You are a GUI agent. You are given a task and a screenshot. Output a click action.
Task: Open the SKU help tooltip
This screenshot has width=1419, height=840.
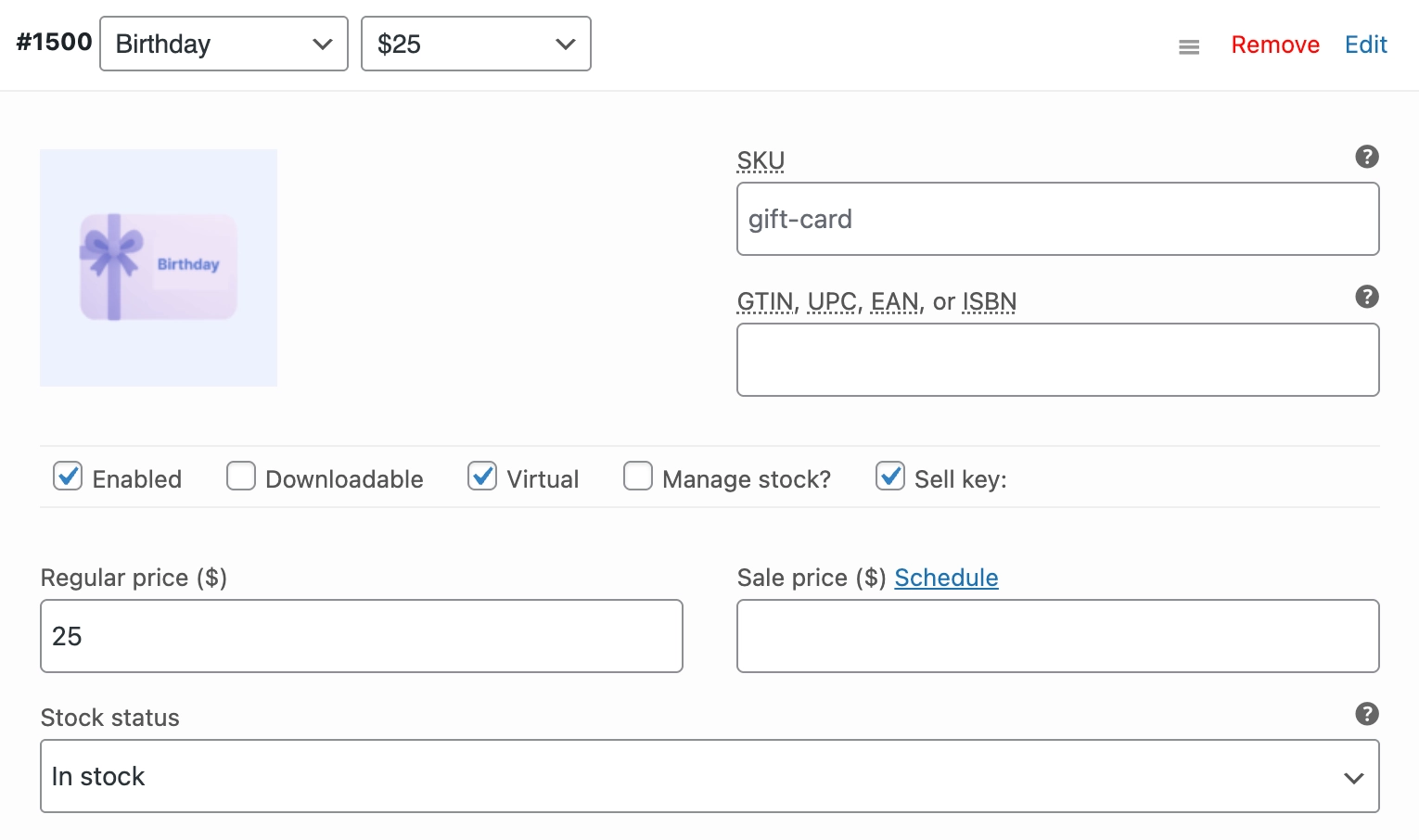click(x=1367, y=157)
